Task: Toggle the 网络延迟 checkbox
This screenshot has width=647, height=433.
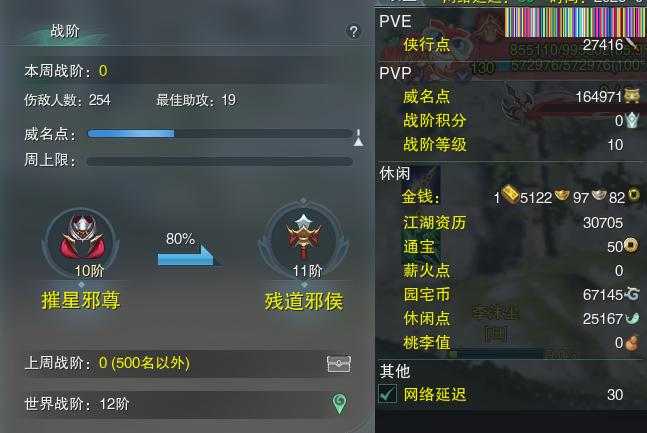Action: [x=387, y=394]
